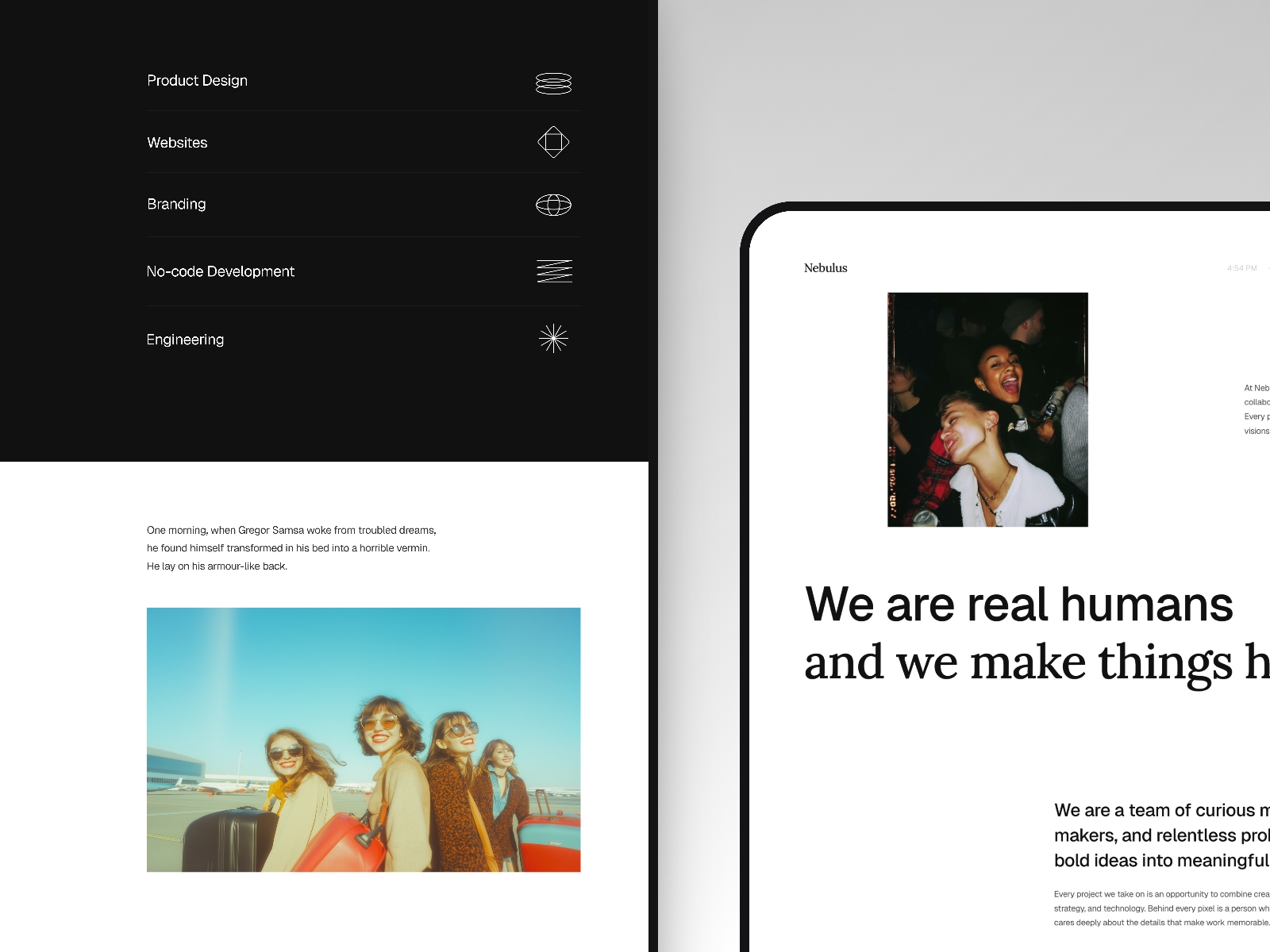Click the small "Every project we take on" text
1270x952 pixels.
click(x=1160, y=908)
